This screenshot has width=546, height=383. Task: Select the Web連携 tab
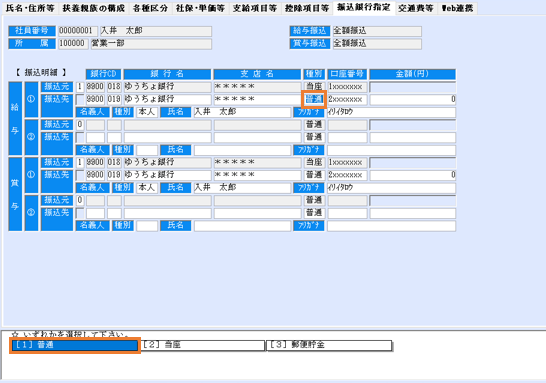pyautogui.click(x=457, y=8)
